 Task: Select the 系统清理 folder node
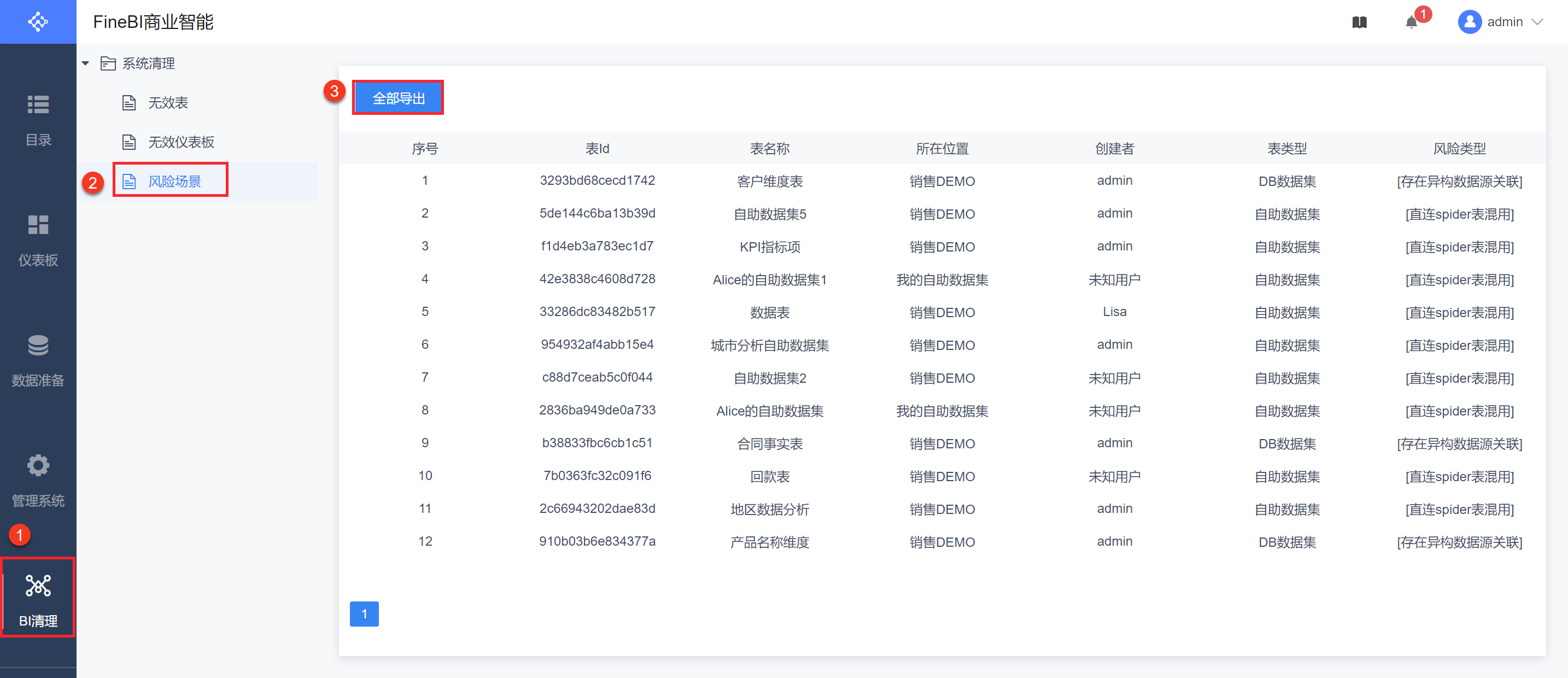tap(148, 63)
